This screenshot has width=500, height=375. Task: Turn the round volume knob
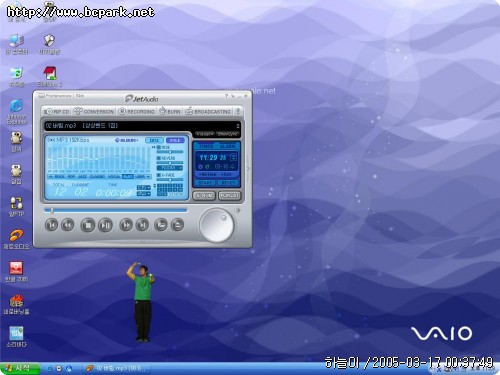coord(217,225)
